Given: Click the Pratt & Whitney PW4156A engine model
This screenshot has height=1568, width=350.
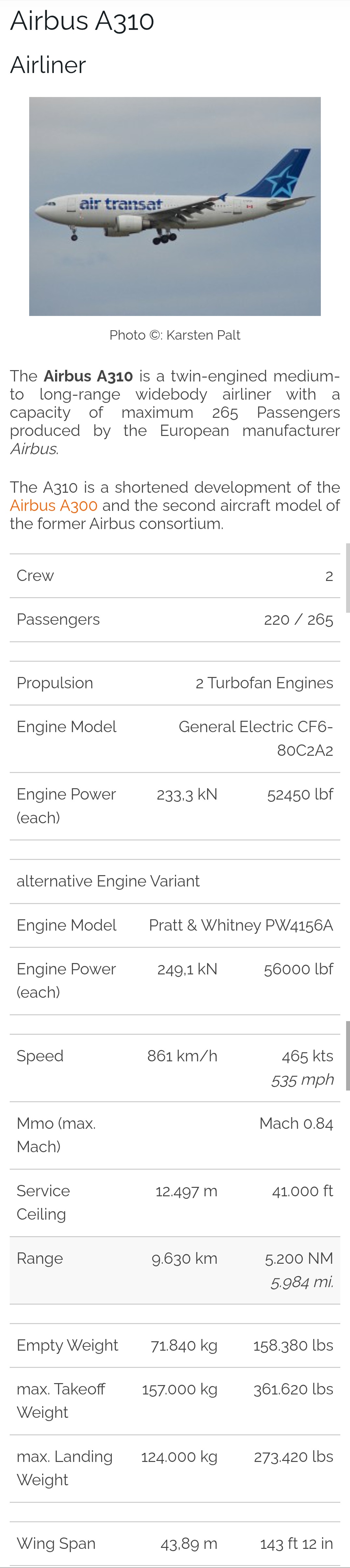Looking at the screenshot, I should [240, 925].
